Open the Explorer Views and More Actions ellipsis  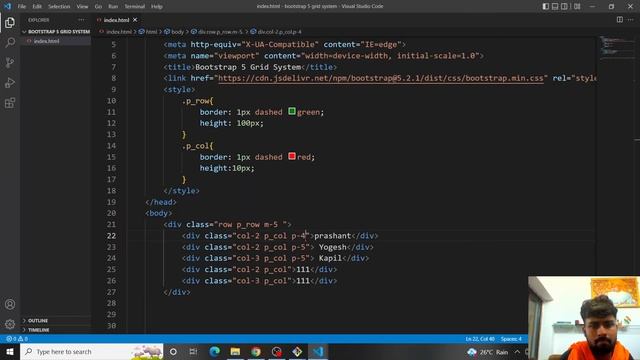tap(81, 20)
